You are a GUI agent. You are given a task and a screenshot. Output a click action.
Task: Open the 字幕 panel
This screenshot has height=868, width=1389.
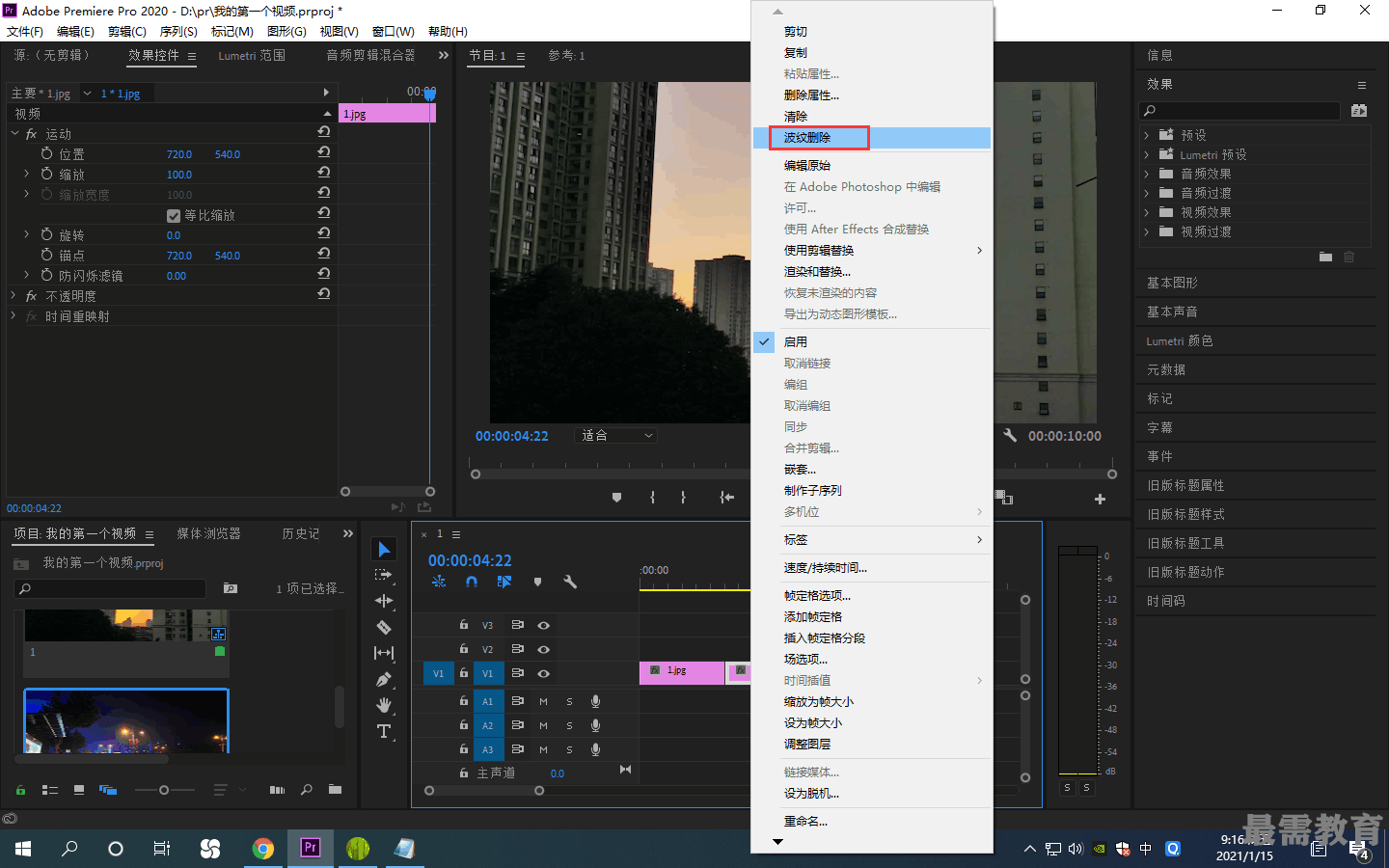(1159, 427)
